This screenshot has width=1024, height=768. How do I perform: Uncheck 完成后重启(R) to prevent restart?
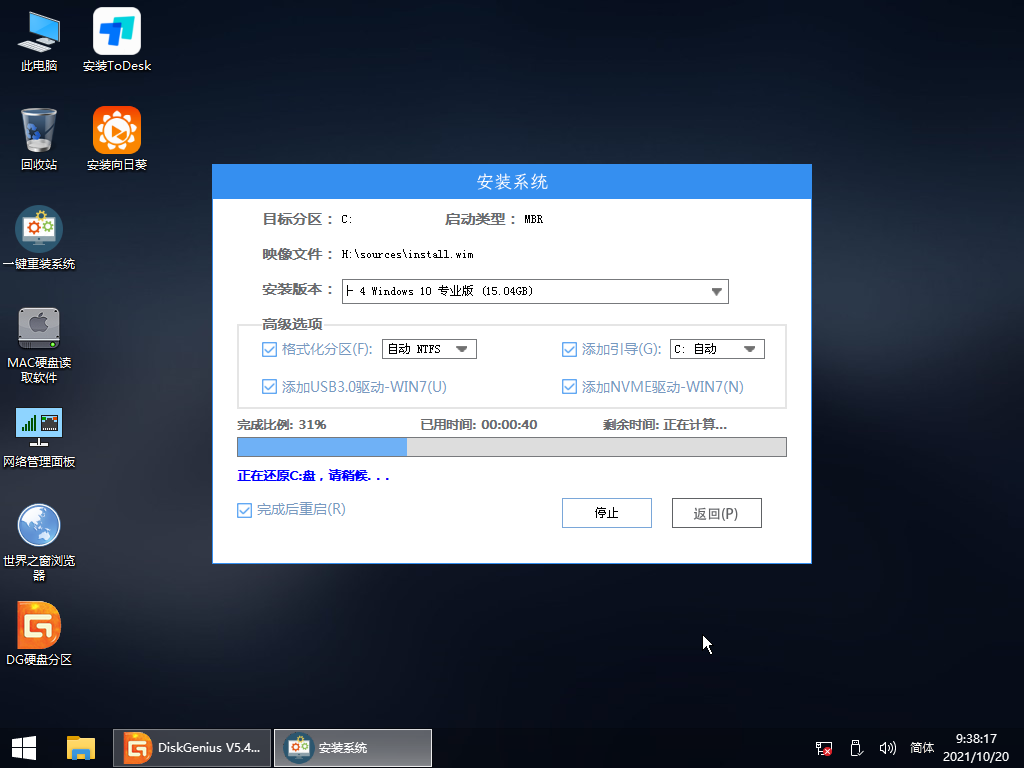(244, 510)
